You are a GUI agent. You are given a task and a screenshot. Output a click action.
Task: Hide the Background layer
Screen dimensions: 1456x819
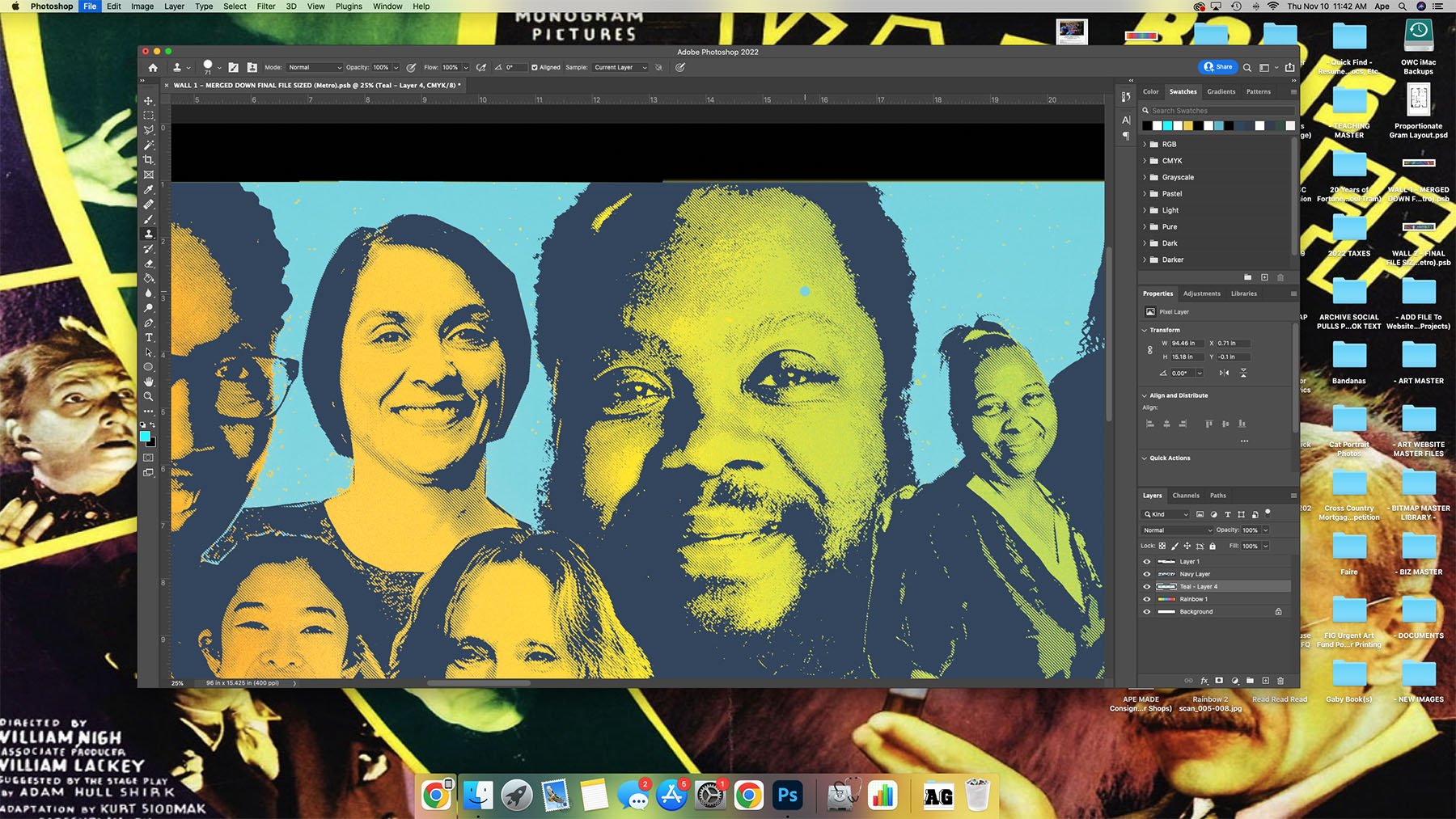tap(1146, 612)
